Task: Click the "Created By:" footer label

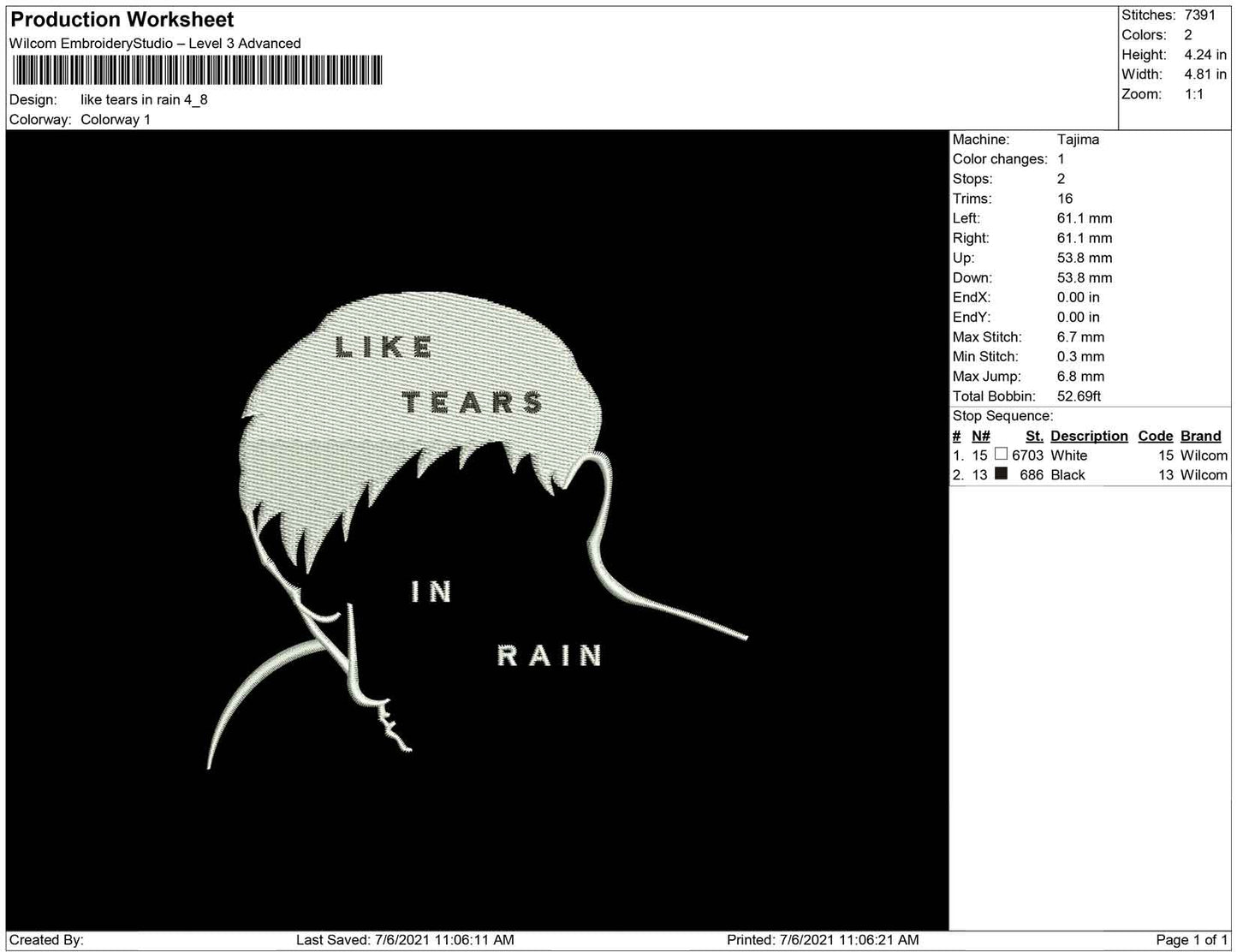Action: point(46,940)
